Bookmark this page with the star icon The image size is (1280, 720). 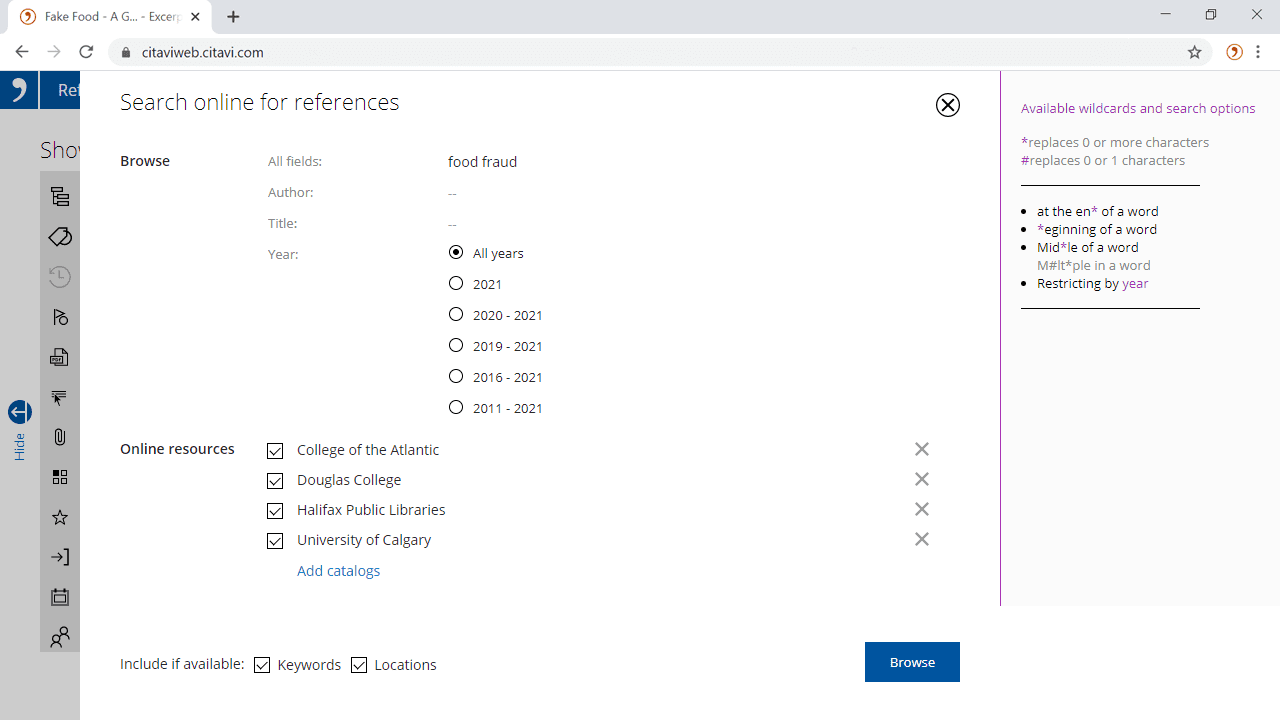[x=1194, y=52]
